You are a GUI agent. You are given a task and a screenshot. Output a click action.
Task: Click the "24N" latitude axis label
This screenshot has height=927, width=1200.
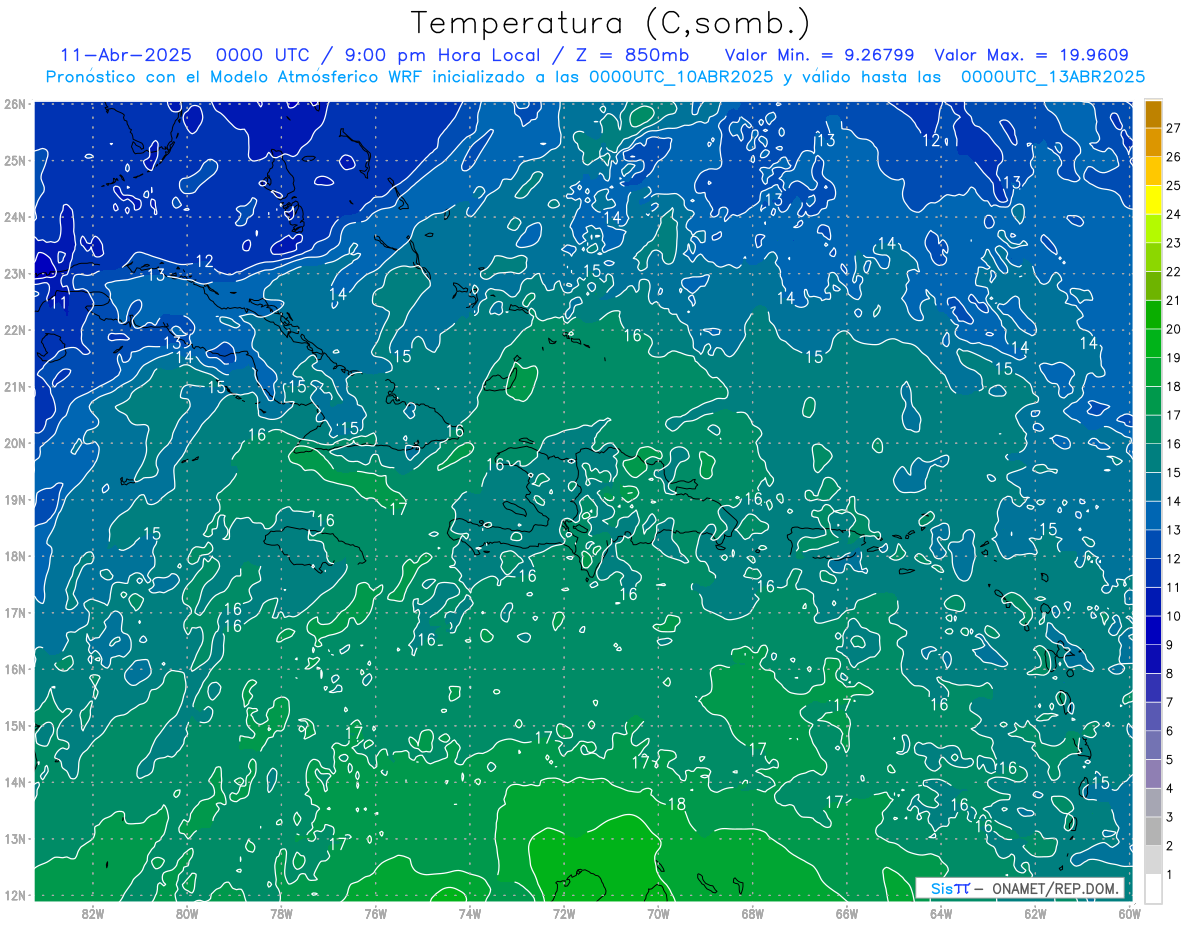pyautogui.click(x=15, y=216)
